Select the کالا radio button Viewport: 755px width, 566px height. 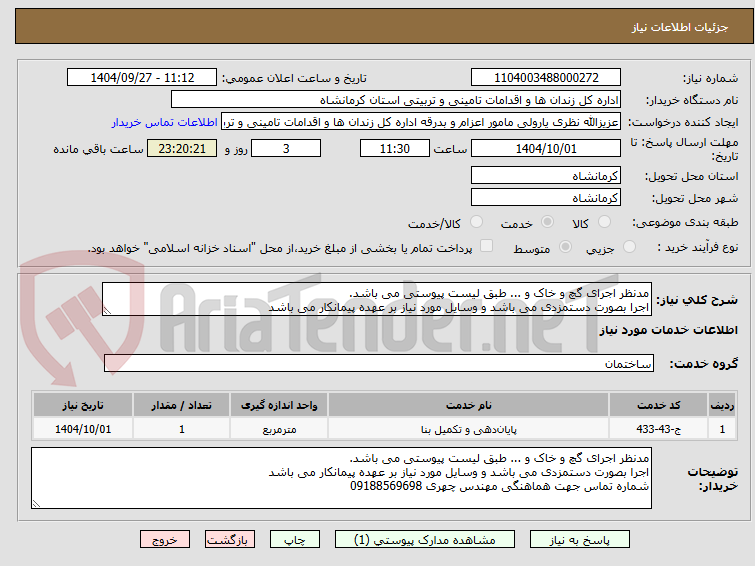pos(604,222)
